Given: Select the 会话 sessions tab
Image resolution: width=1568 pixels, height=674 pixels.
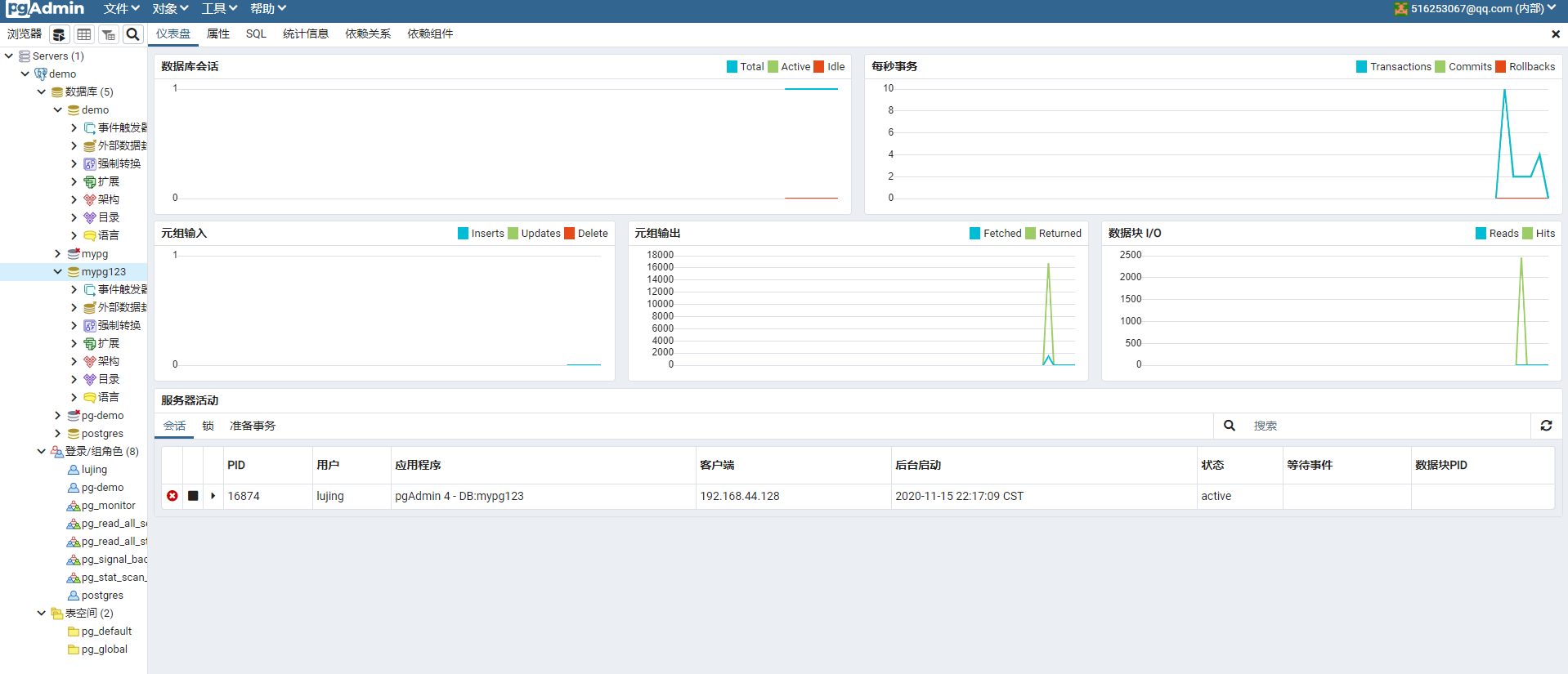Looking at the screenshot, I should tap(174, 426).
